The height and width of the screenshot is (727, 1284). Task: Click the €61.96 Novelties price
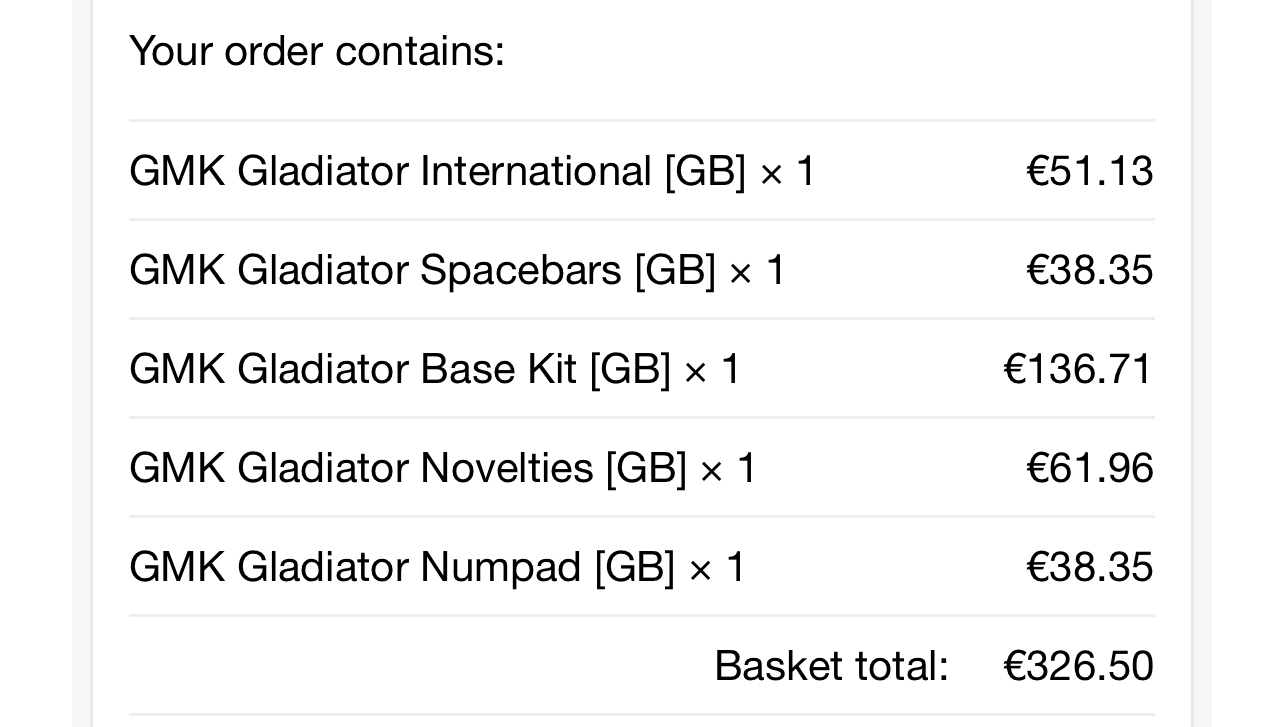[x=1089, y=468]
